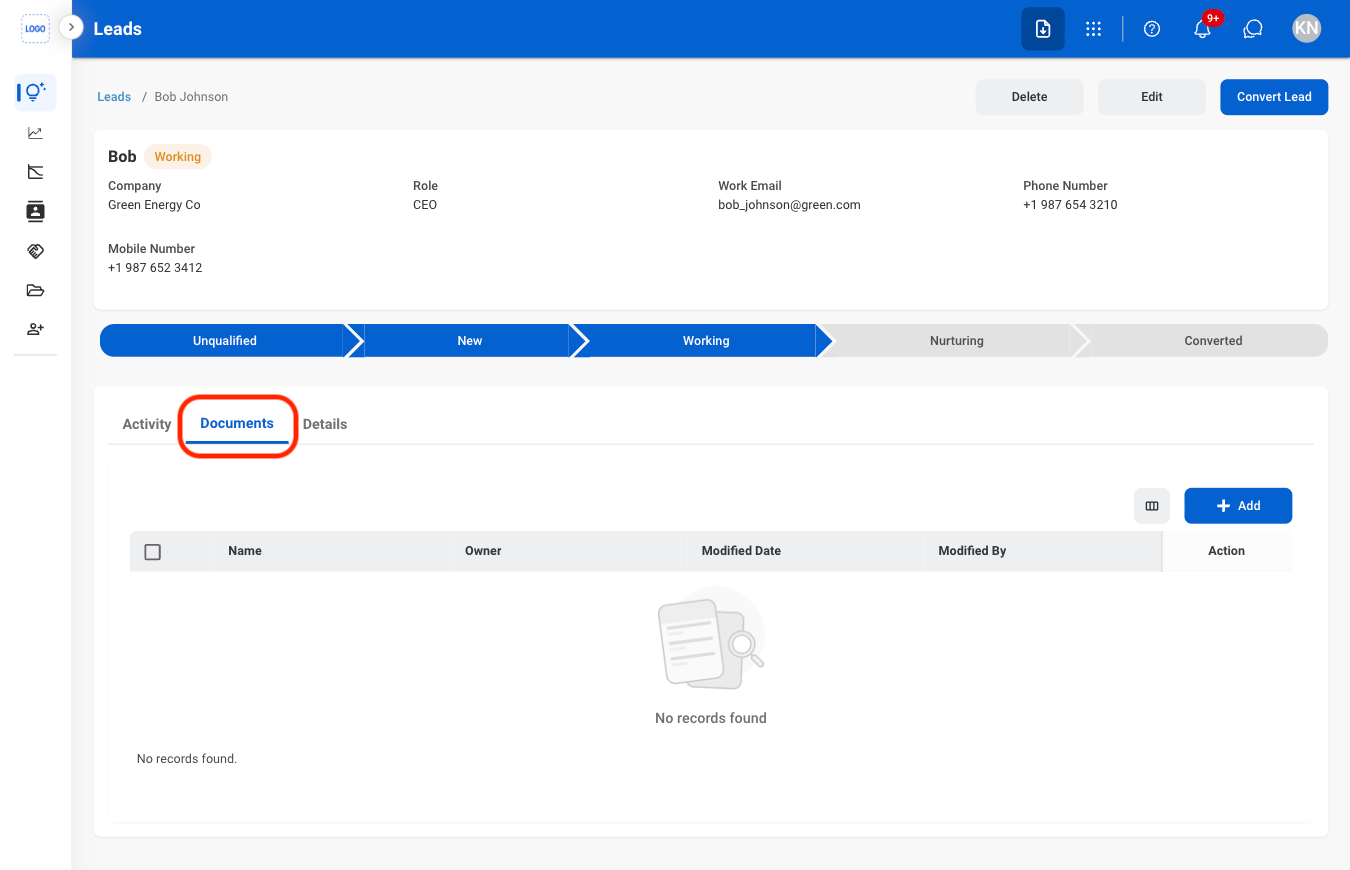Open the contacts card sidebar icon
Image resolution: width=1350 pixels, height=870 pixels.
pyautogui.click(x=36, y=211)
